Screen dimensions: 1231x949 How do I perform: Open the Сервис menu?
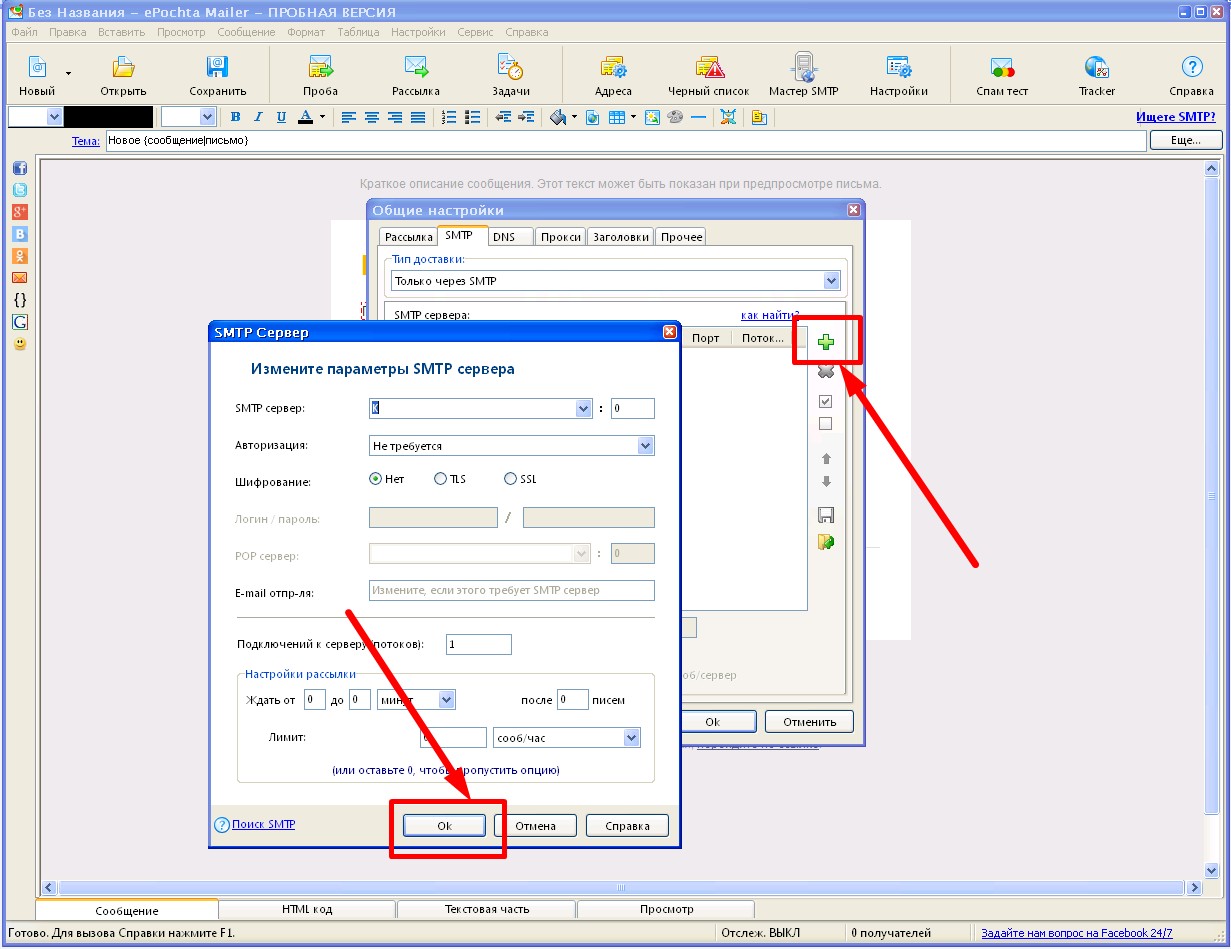[x=475, y=32]
